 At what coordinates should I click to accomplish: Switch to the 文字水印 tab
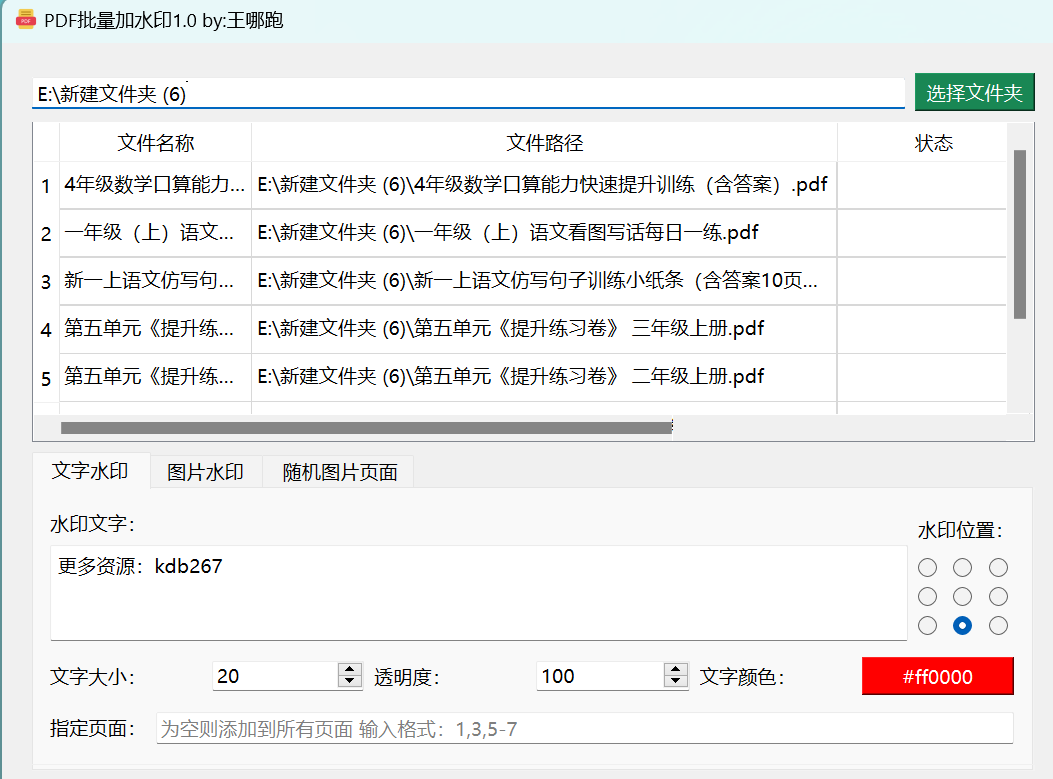(90, 471)
